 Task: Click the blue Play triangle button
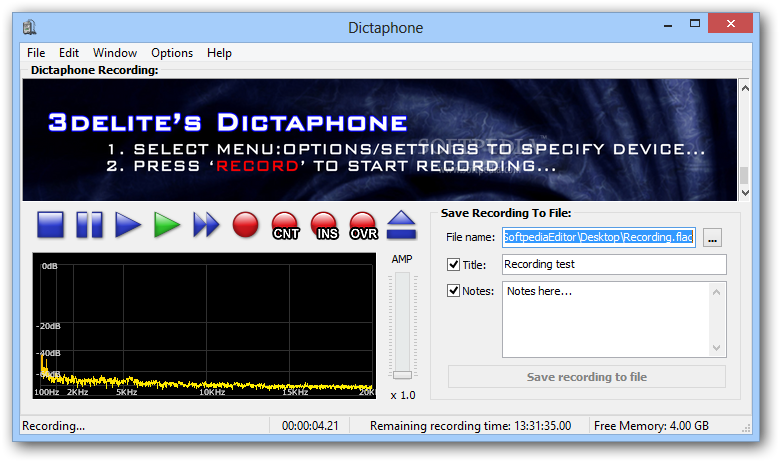pos(128,225)
